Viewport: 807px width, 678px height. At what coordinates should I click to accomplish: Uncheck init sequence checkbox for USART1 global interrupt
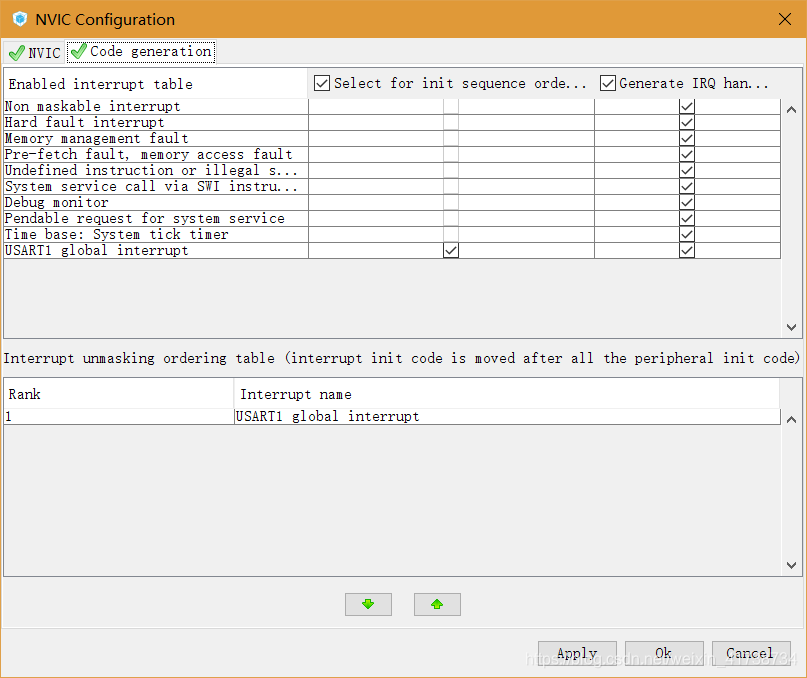(451, 251)
